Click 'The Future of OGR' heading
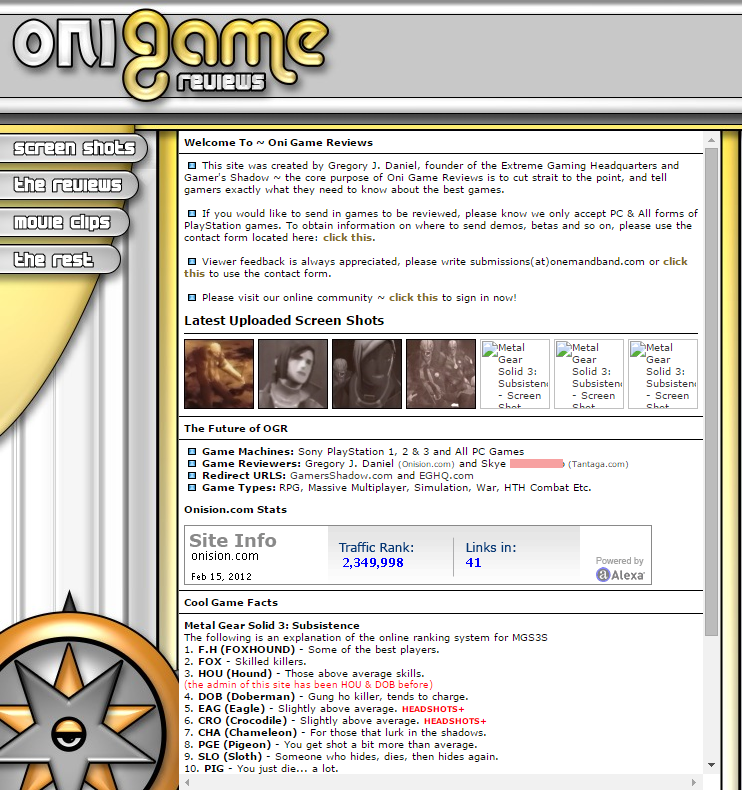 pos(236,429)
